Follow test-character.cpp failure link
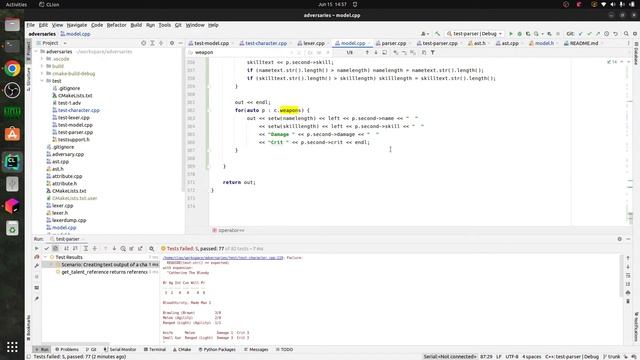The width and height of the screenshot is (640, 360). [223, 258]
